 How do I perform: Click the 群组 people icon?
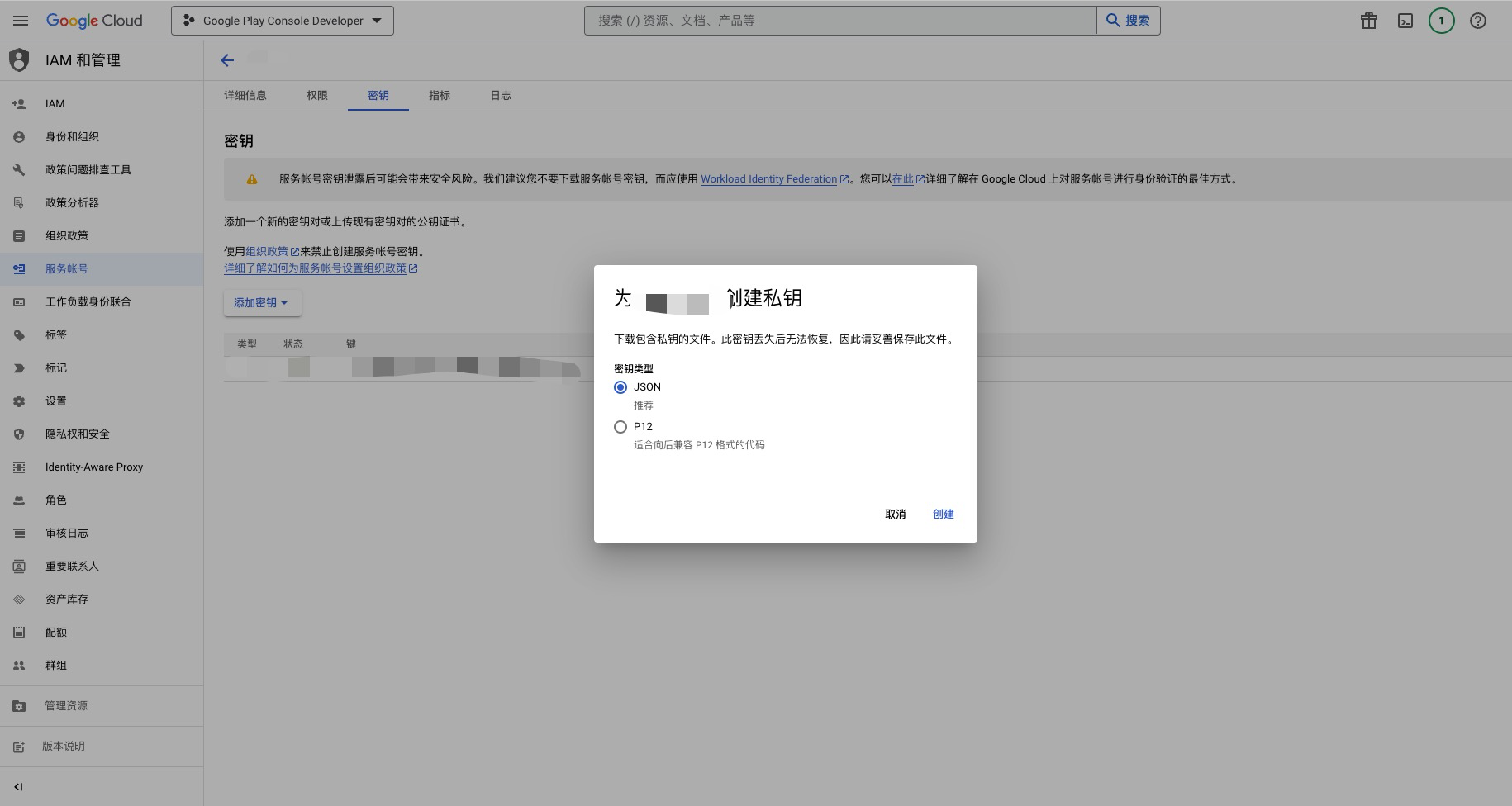click(19, 666)
